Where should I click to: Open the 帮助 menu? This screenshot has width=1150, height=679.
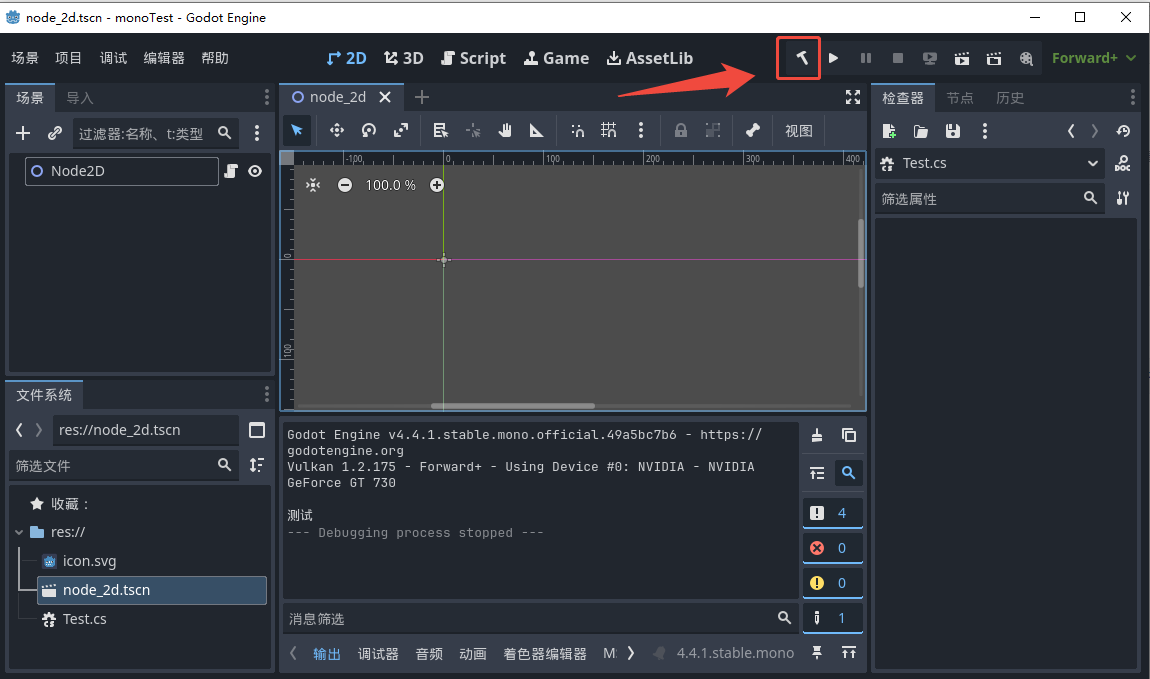(x=215, y=58)
